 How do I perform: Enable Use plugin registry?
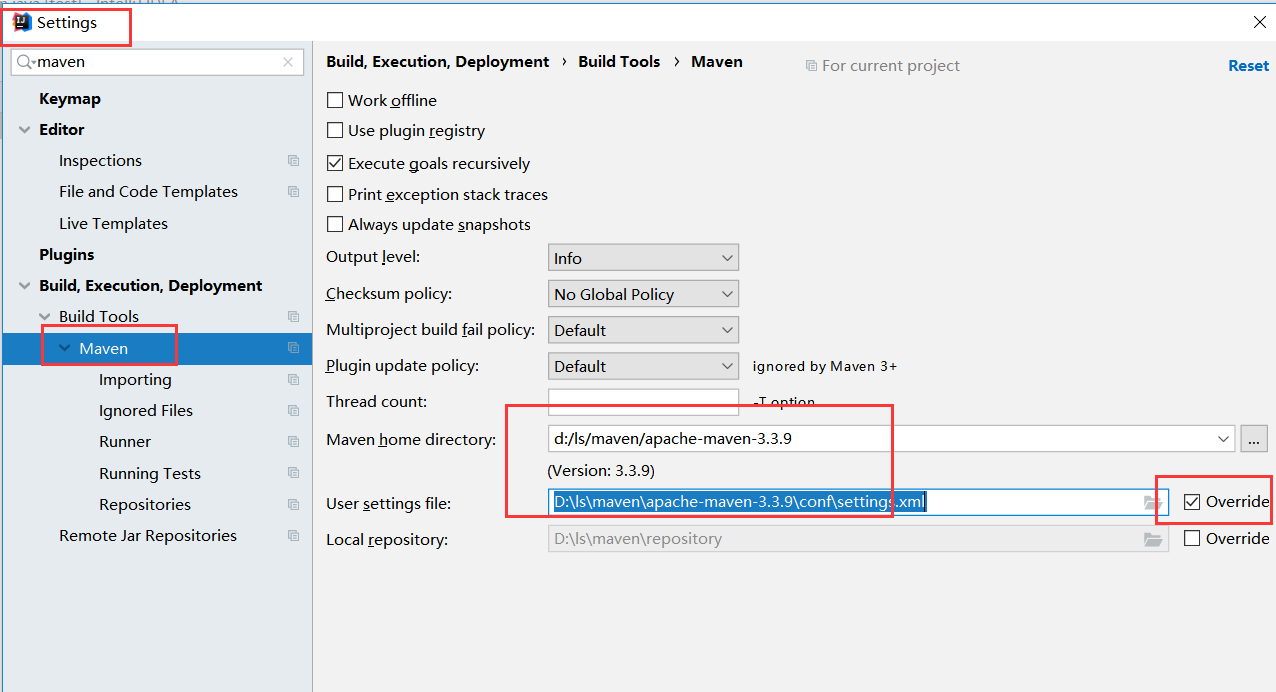click(x=335, y=130)
